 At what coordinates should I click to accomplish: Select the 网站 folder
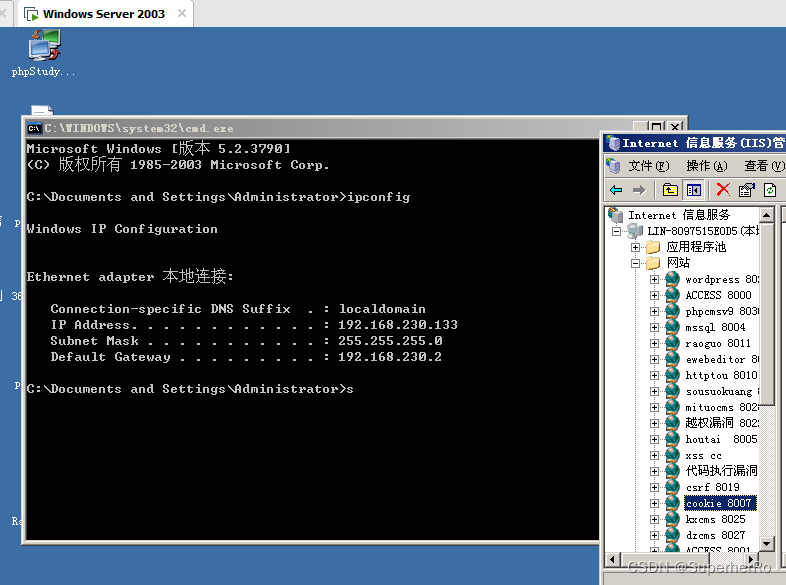coord(678,263)
